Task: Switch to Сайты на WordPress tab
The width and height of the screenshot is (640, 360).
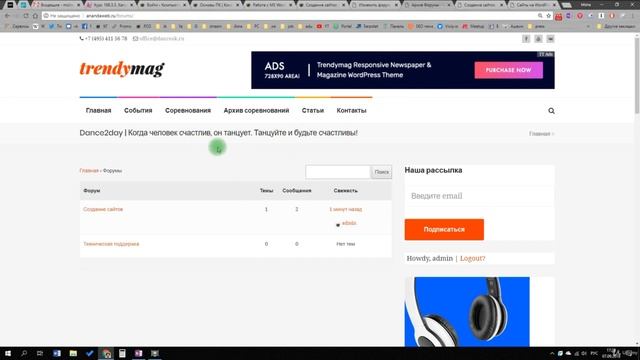Action: (x=533, y=5)
